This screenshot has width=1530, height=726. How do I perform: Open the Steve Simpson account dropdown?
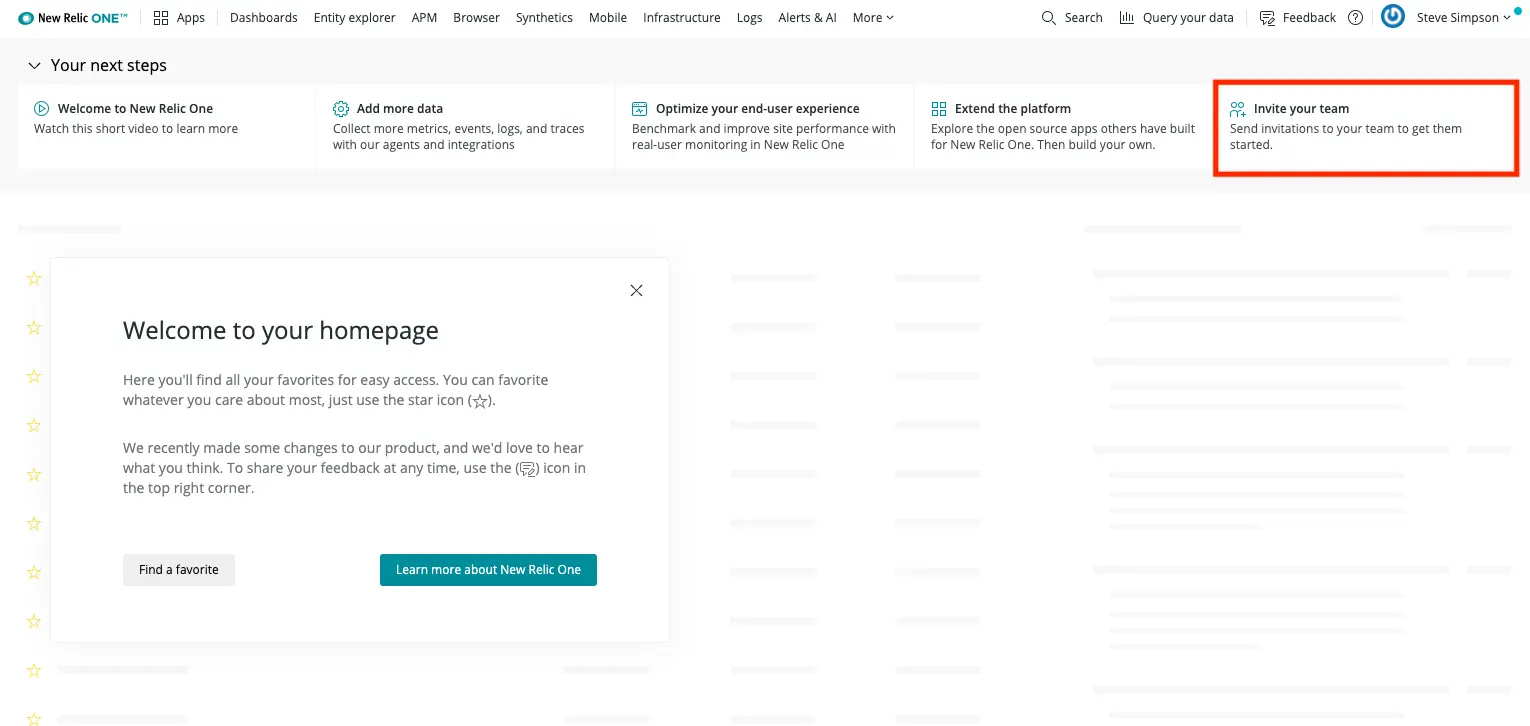tap(1460, 17)
